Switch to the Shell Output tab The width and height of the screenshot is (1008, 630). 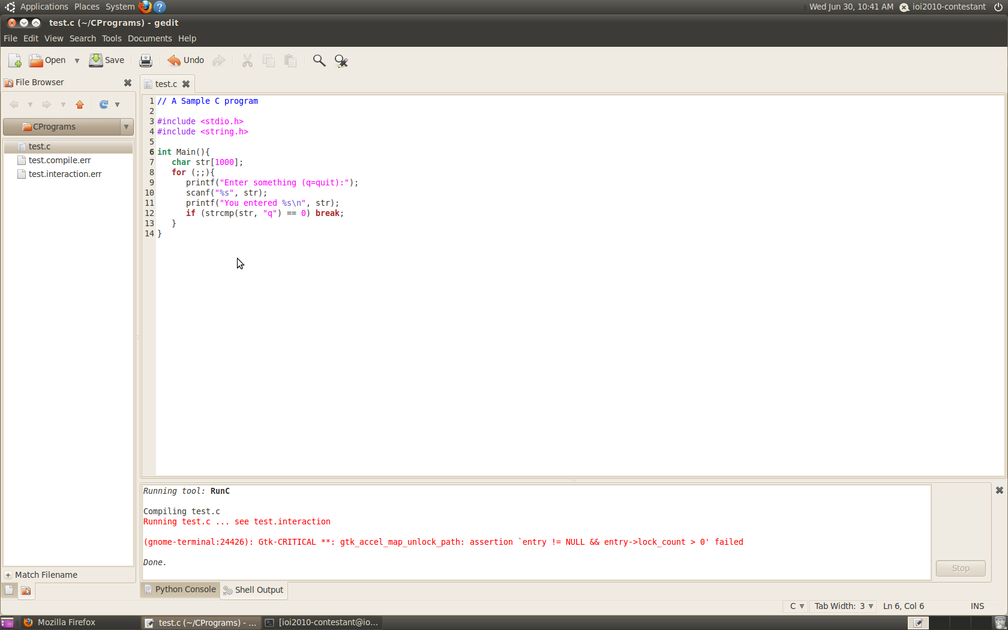[253, 590]
